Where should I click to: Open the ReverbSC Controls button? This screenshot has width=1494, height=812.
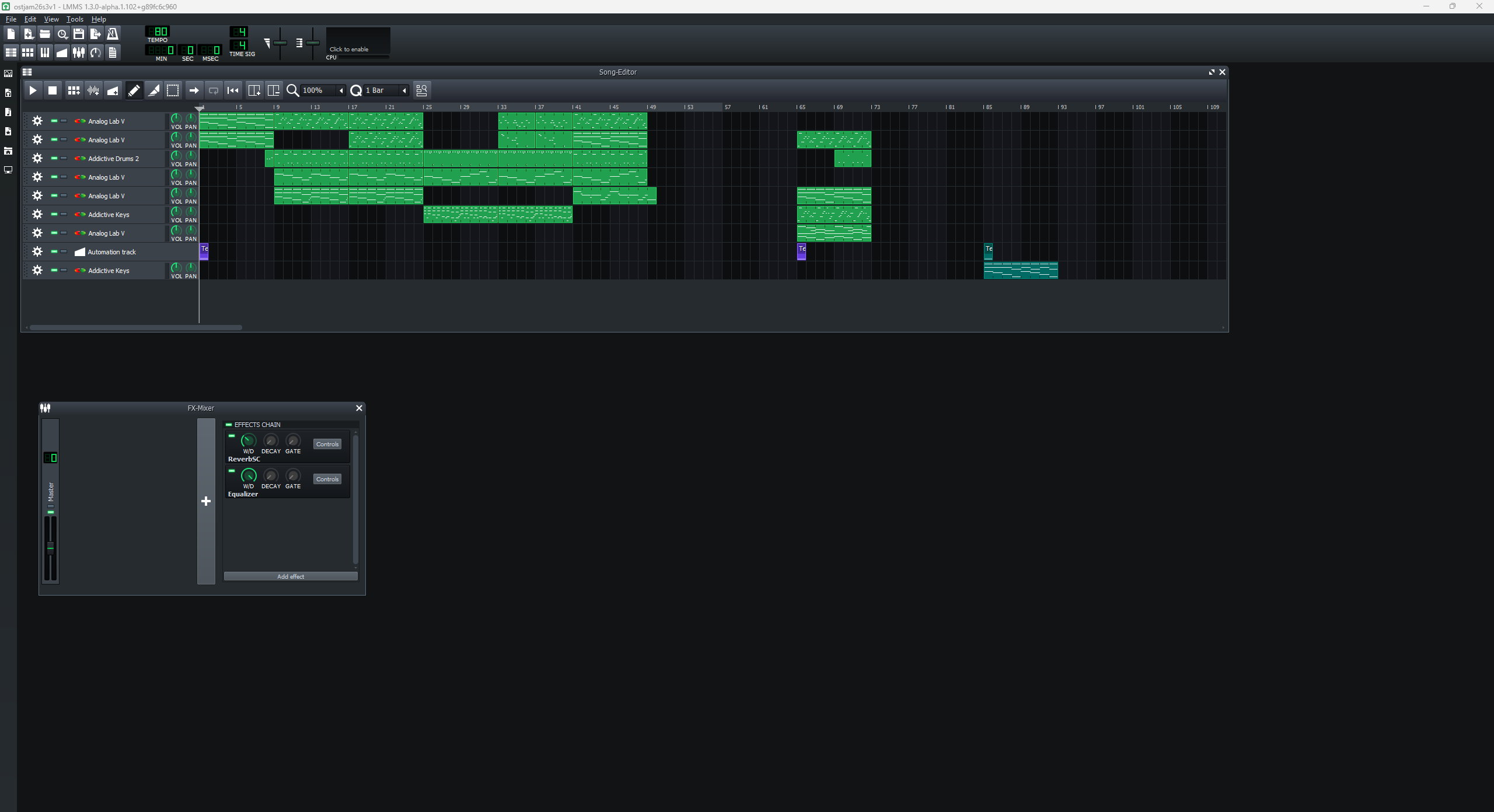(327, 444)
